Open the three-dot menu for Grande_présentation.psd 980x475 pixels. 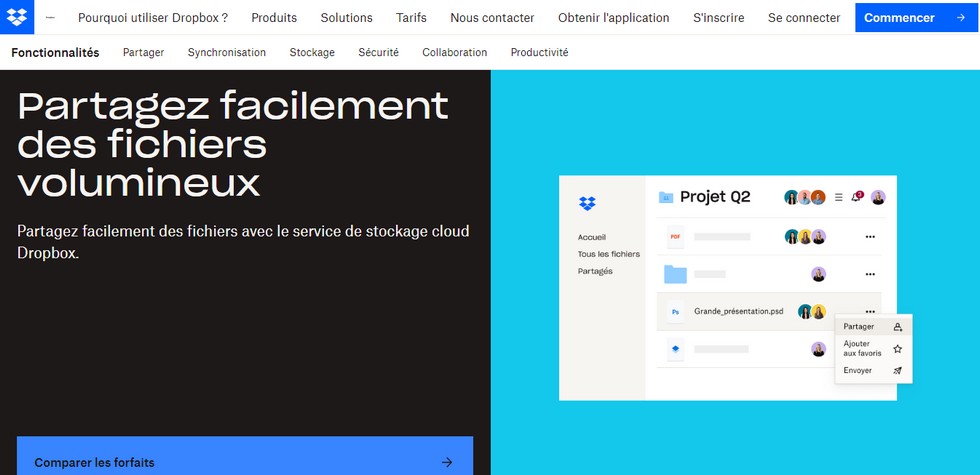(x=869, y=311)
